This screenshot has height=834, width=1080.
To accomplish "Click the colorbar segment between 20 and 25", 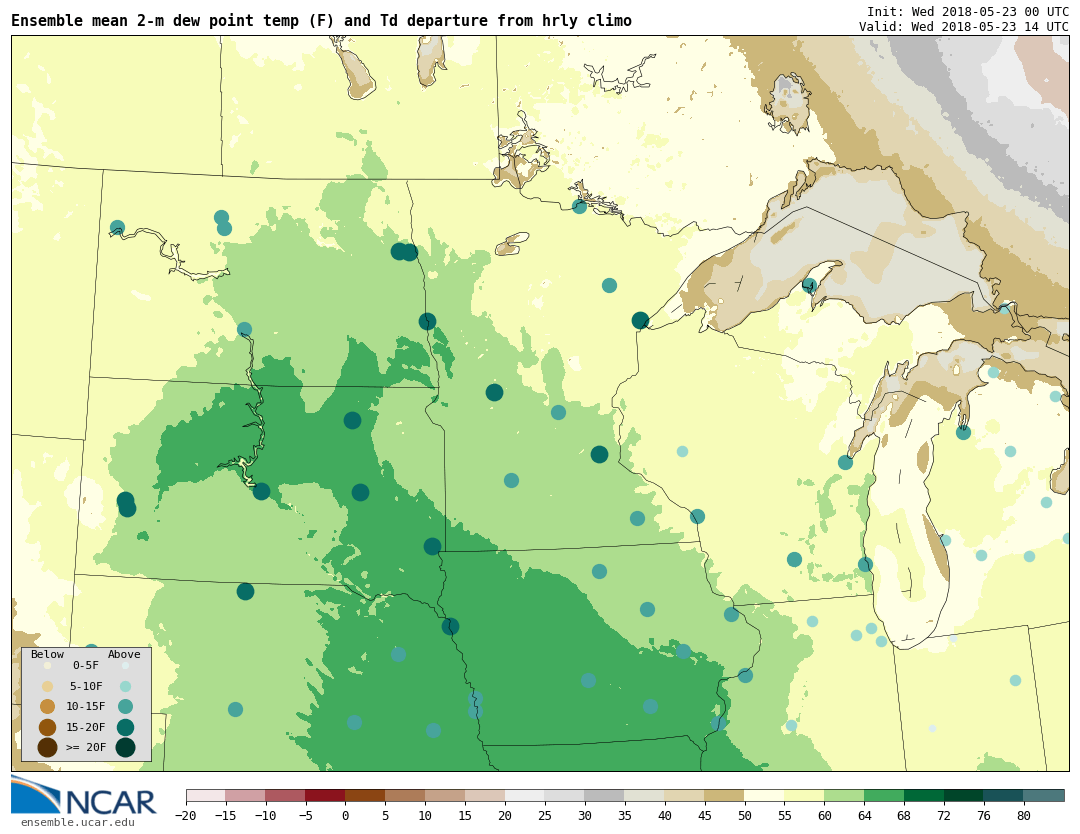I will click(525, 795).
